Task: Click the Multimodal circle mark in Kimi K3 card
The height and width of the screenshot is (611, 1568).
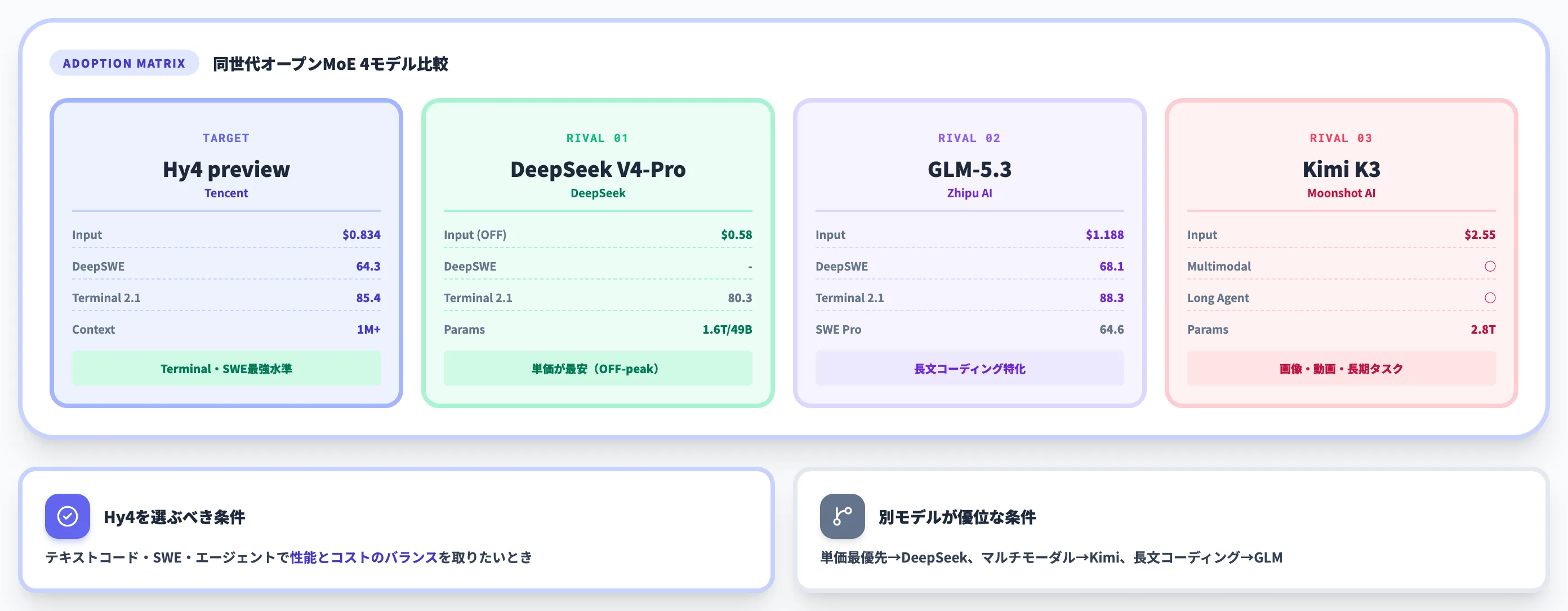Action: [1490, 266]
